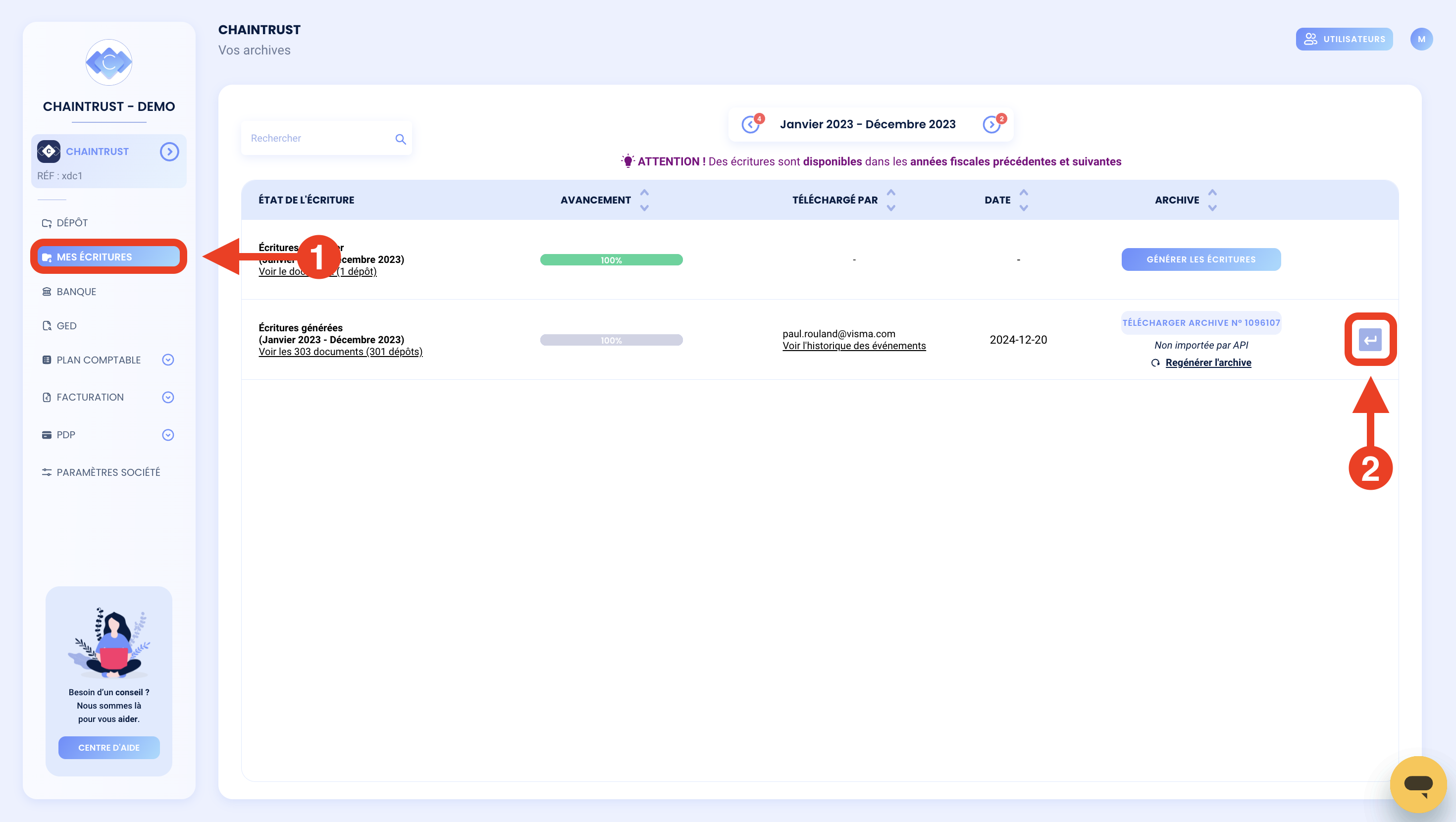Screen dimensions: 1456x822
Task: Click the help illustration image
Action: point(109,642)
